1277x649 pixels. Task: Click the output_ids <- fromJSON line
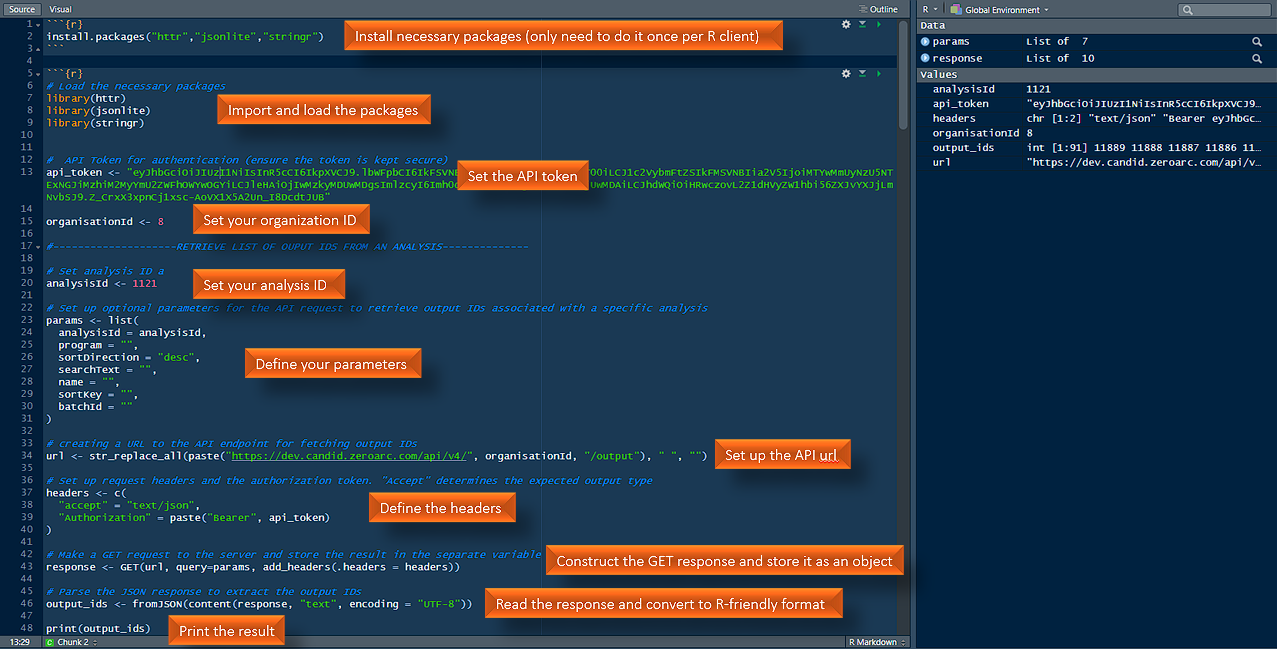[259, 604]
